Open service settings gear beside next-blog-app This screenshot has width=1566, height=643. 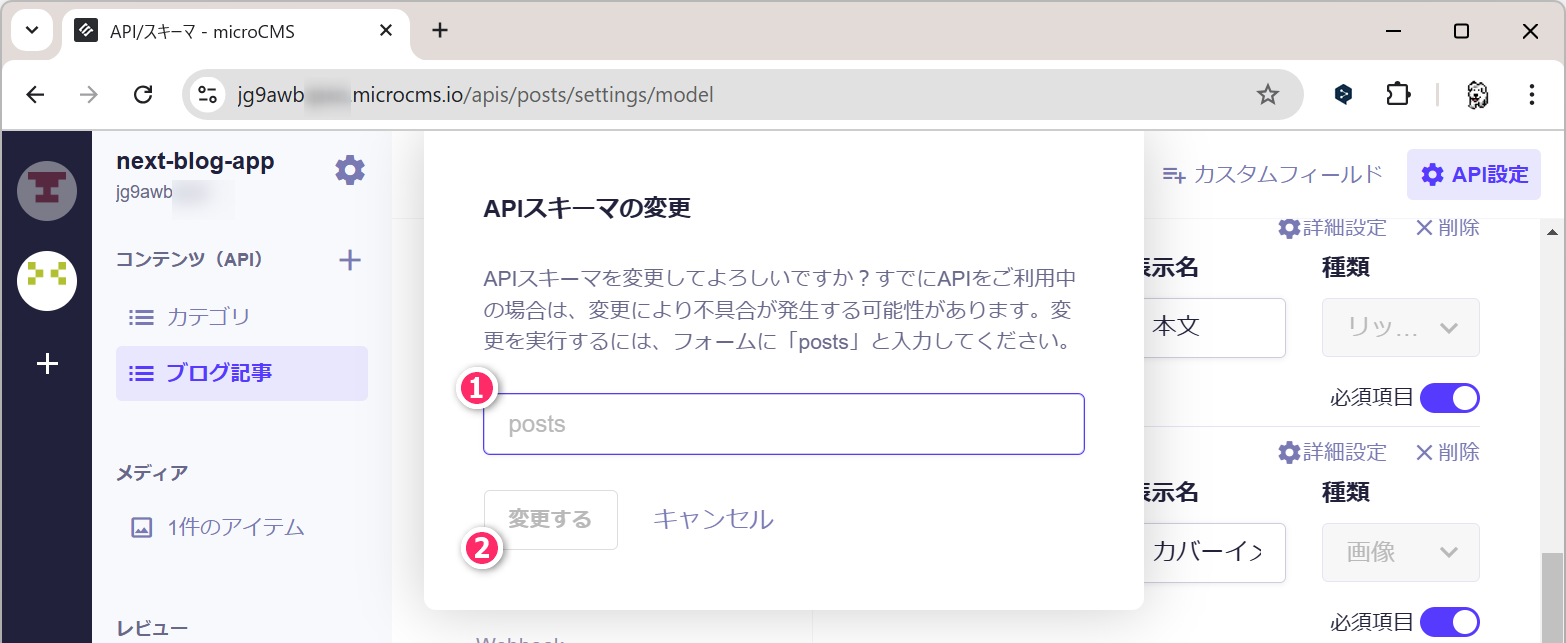pyautogui.click(x=349, y=170)
